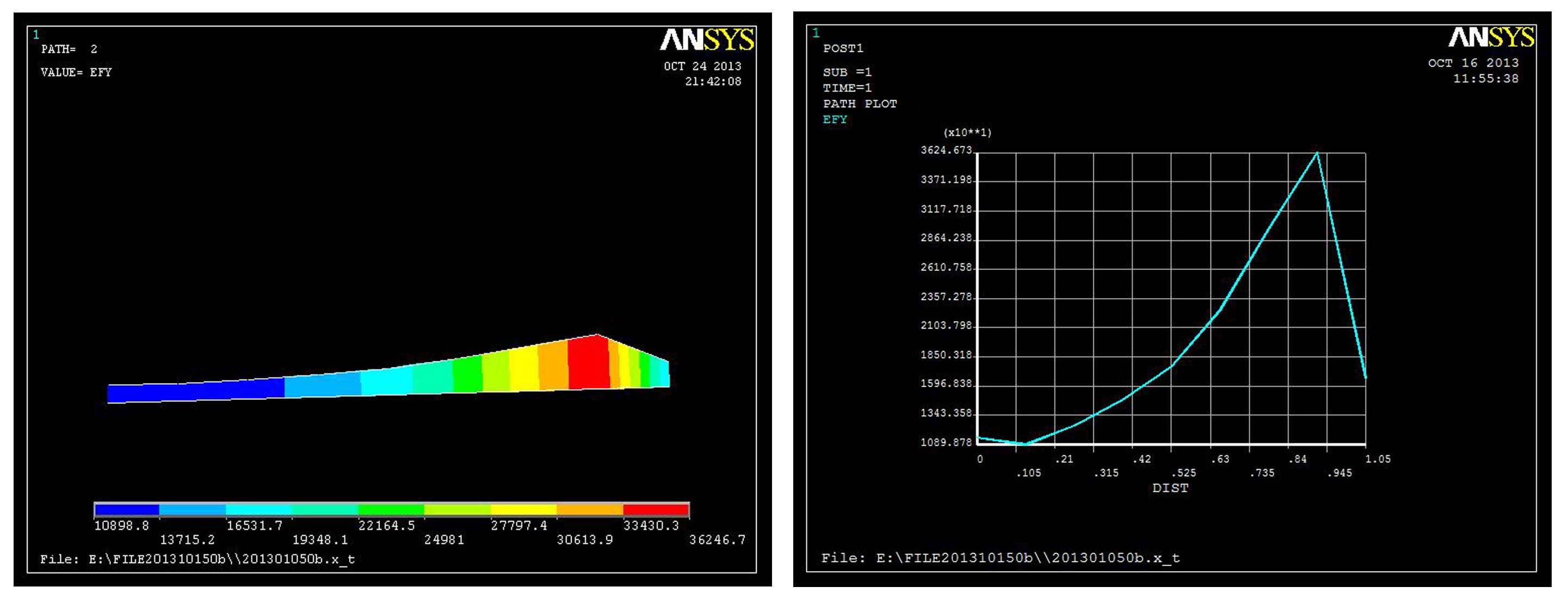Click y-axis value "2357.278"
The width and height of the screenshot is (1568, 599).
pyautogui.click(x=947, y=297)
